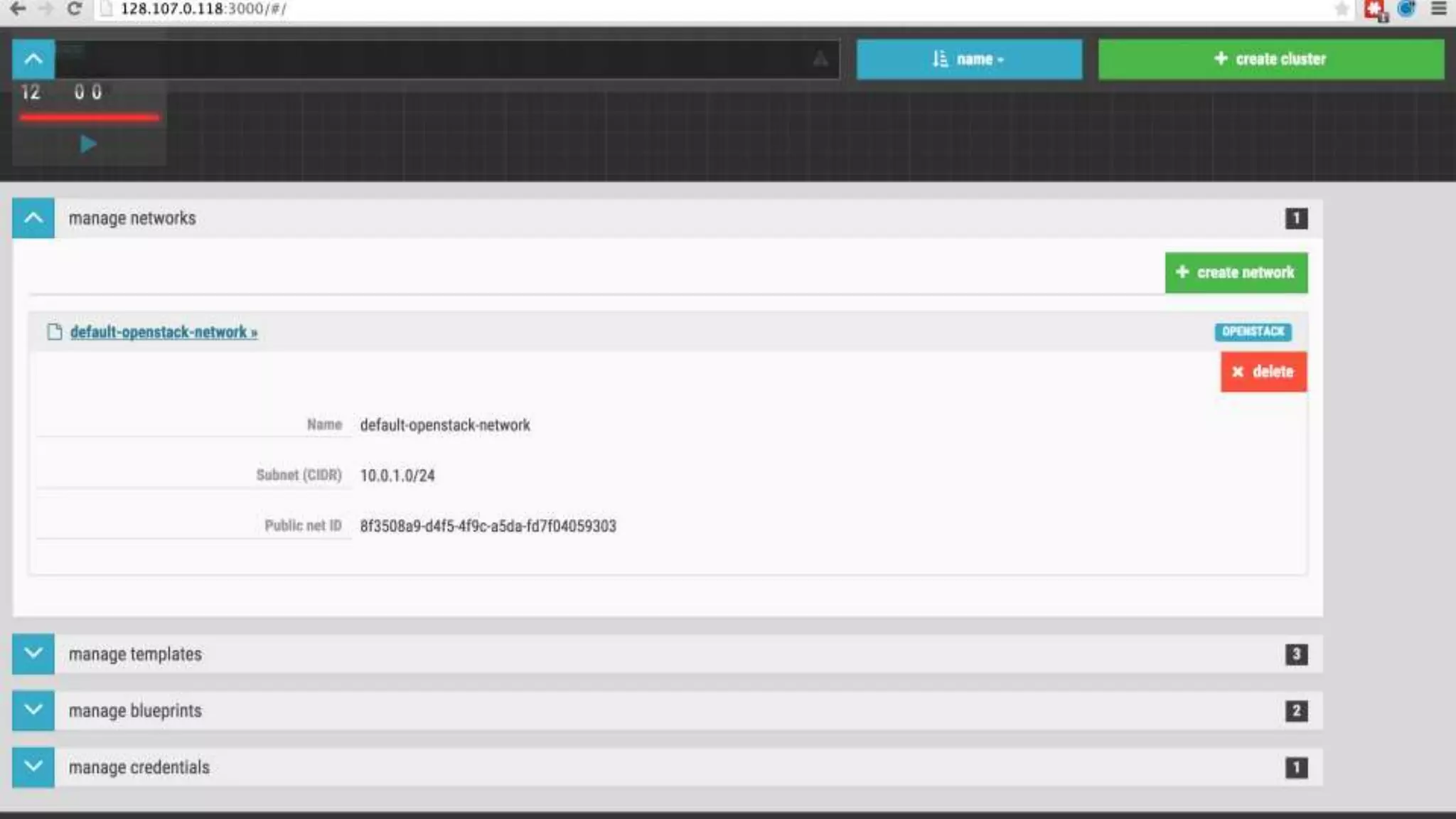The width and height of the screenshot is (1456, 819).
Task: Click the document icon beside default-openstack-network
Action: point(54,332)
